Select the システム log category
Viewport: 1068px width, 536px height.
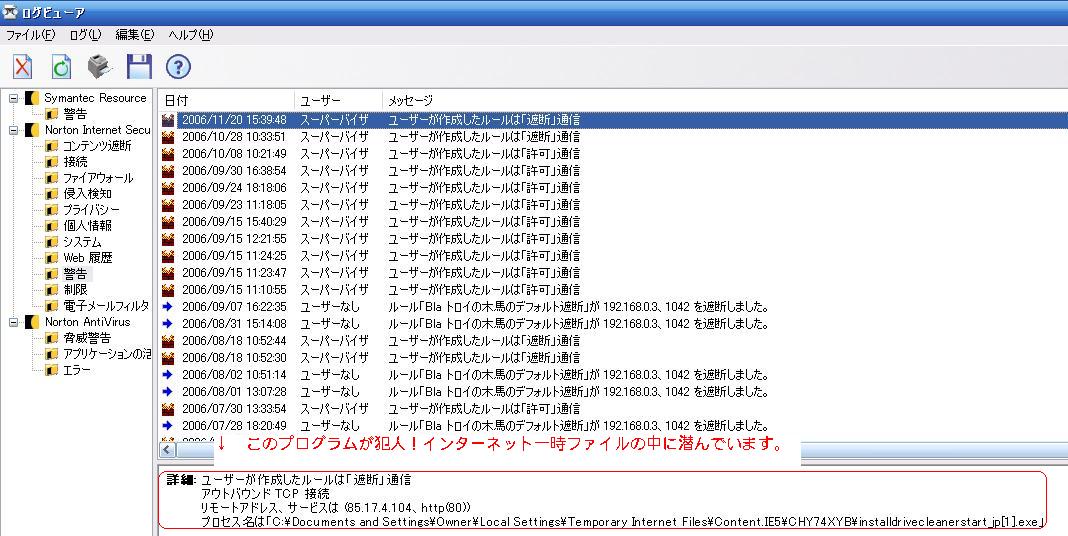82,242
